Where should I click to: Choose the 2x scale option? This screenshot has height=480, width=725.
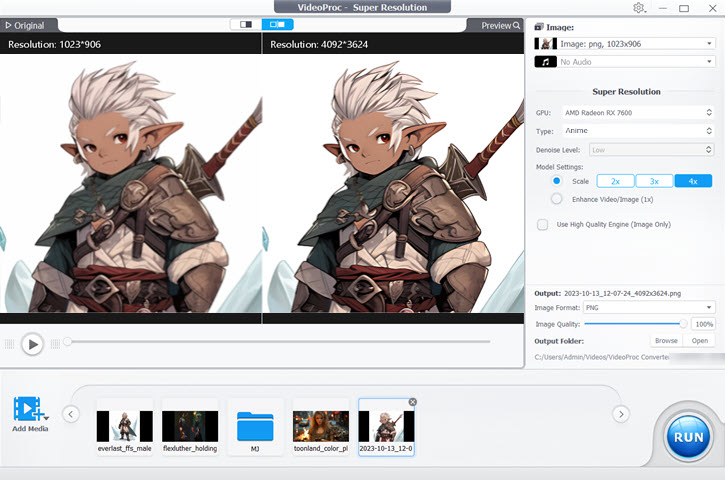pyautogui.click(x=615, y=181)
